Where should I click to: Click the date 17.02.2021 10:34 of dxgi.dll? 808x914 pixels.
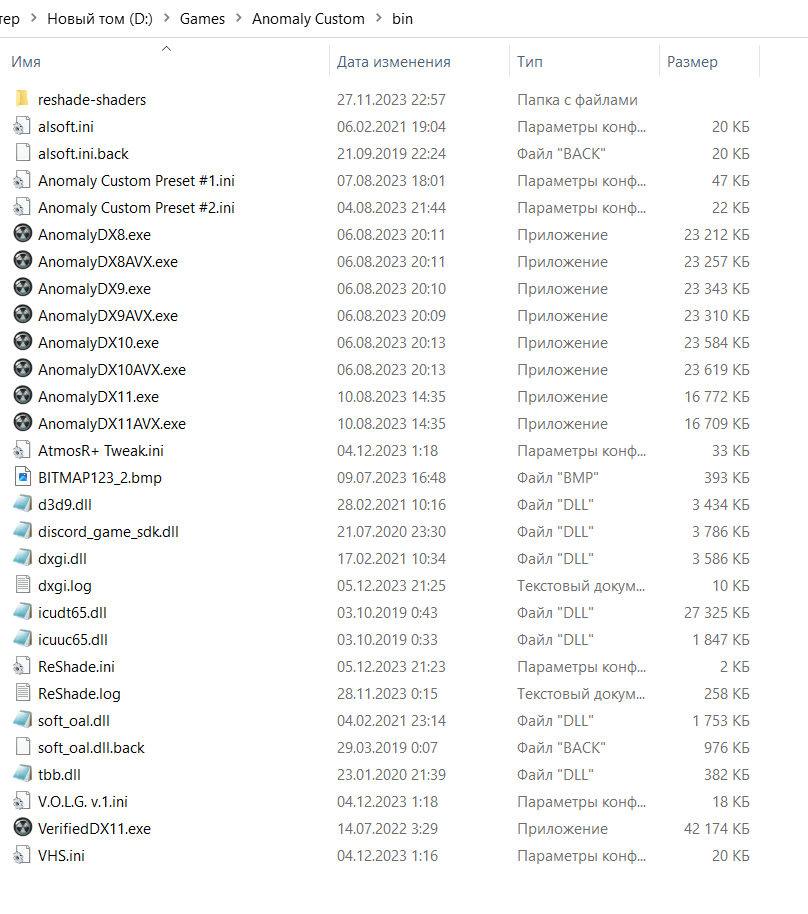(x=391, y=558)
